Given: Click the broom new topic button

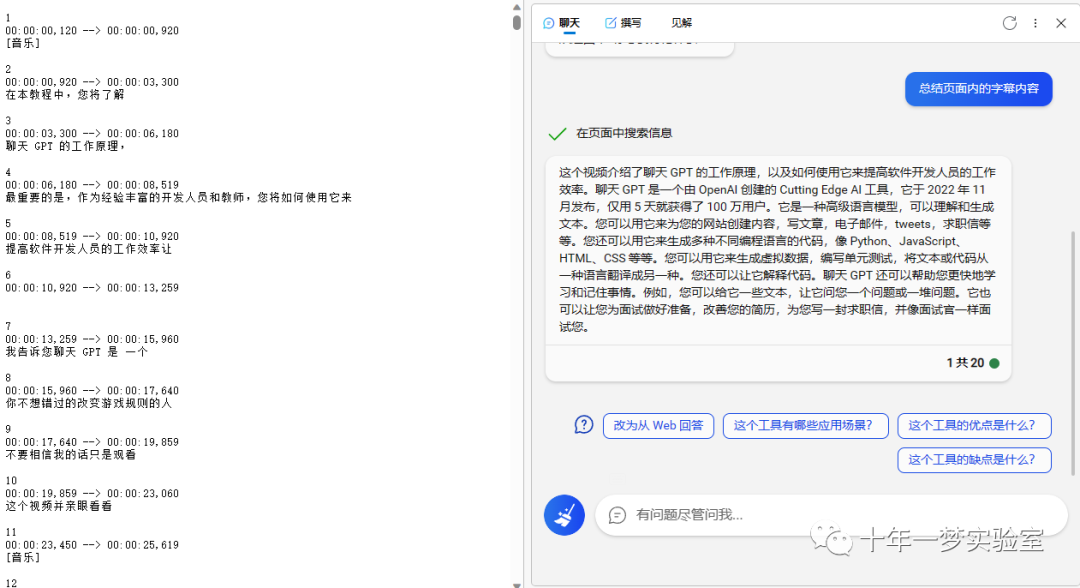Looking at the screenshot, I should [x=564, y=515].
